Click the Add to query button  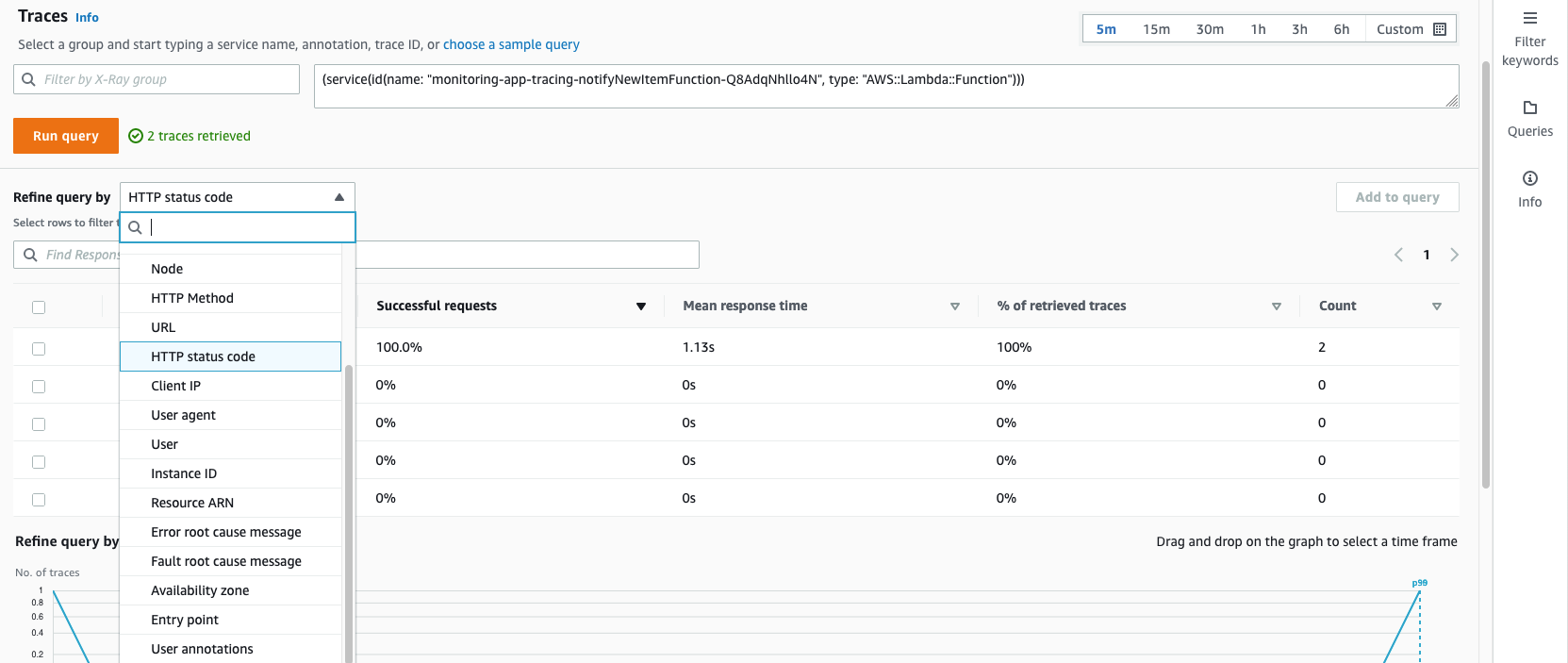point(1397,197)
